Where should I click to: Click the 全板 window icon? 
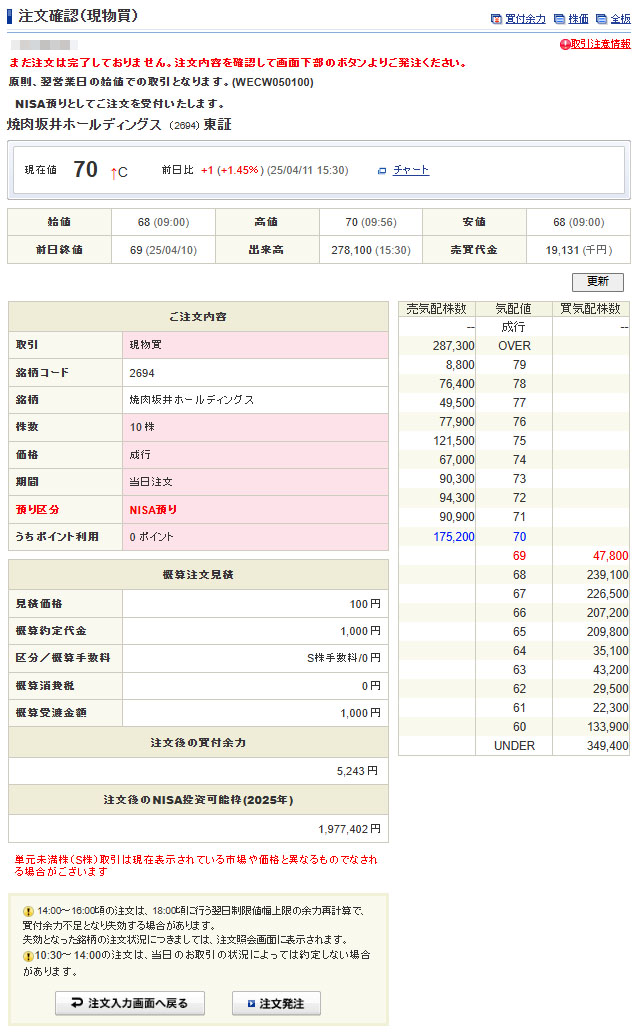[x=600, y=19]
